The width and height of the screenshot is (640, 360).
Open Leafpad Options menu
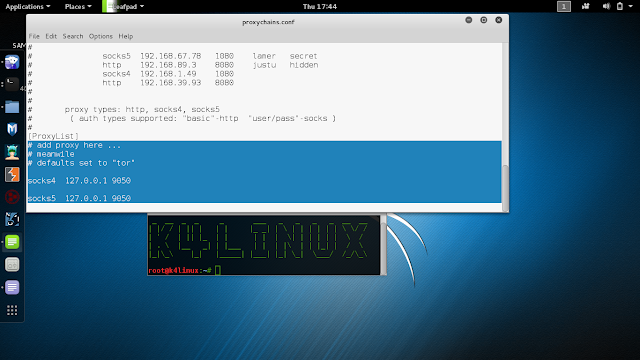[x=100, y=36]
